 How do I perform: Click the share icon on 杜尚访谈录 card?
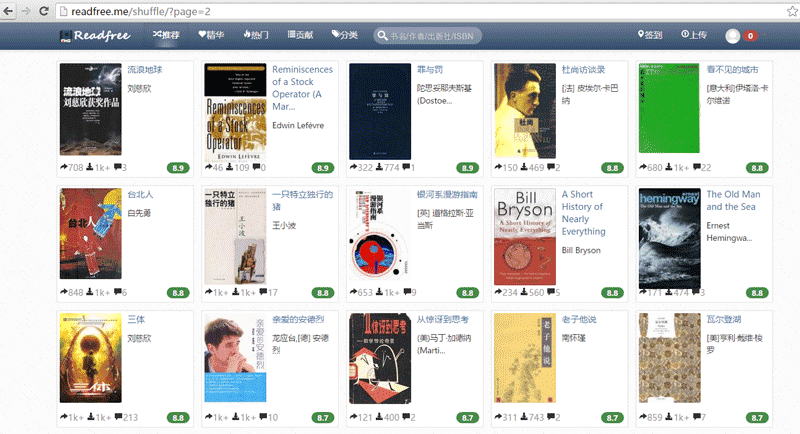pyautogui.click(x=498, y=167)
